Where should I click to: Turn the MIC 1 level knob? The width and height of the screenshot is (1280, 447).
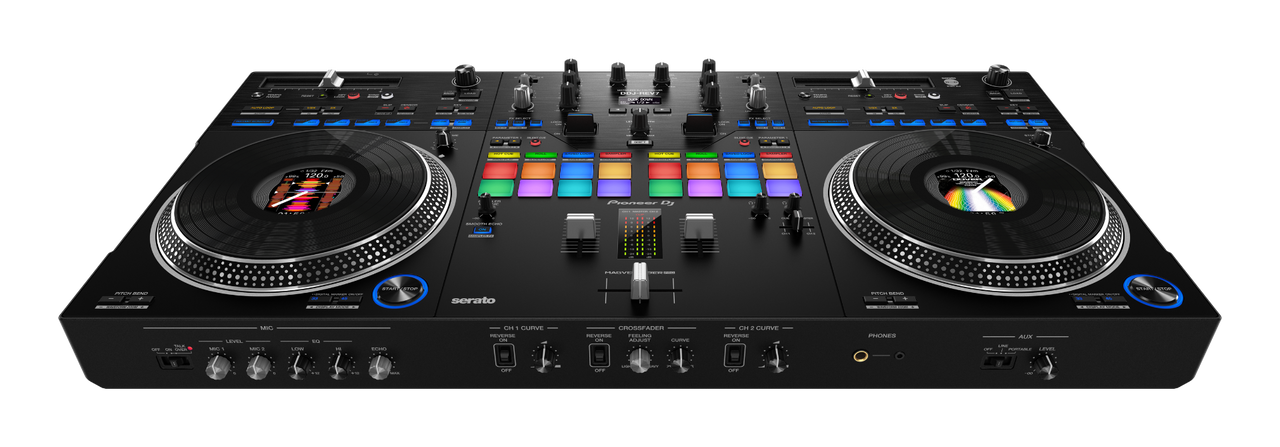pyautogui.click(x=217, y=369)
